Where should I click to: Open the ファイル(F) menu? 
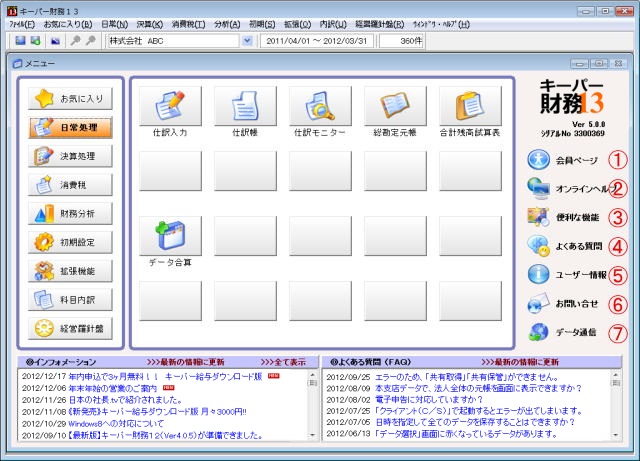coord(22,24)
